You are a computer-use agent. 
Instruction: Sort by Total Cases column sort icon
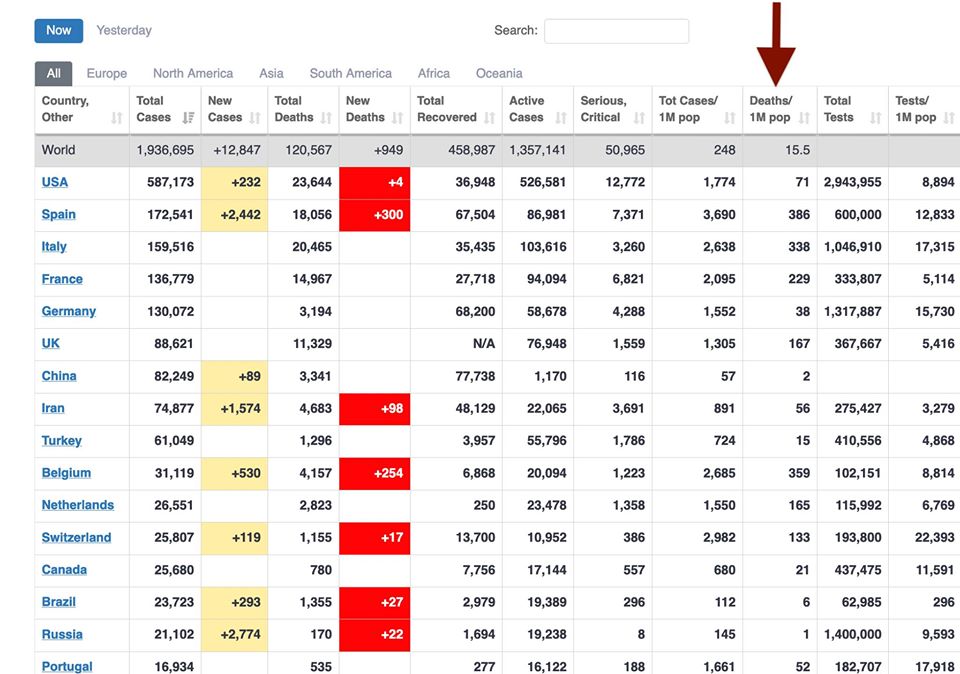click(188, 118)
